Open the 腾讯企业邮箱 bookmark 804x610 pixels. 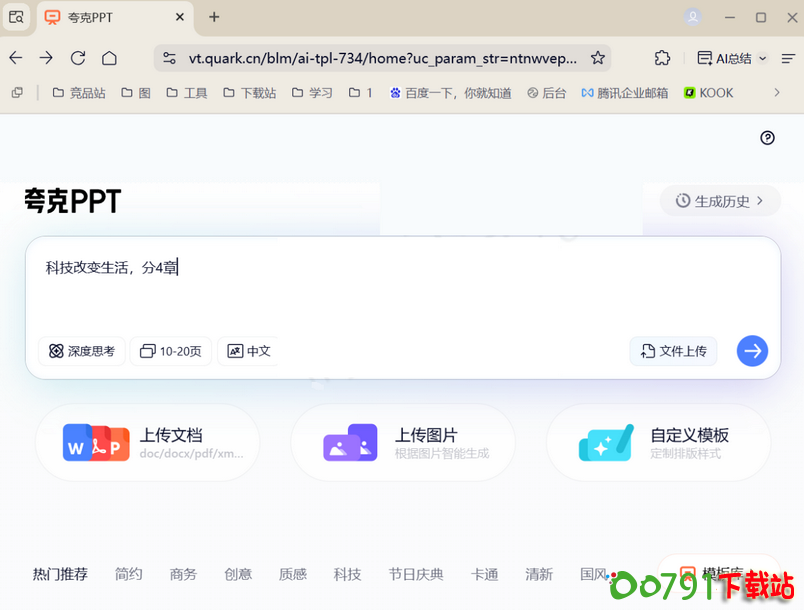coord(625,93)
